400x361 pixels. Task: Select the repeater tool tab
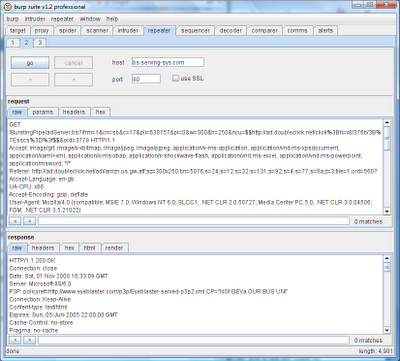click(159, 30)
